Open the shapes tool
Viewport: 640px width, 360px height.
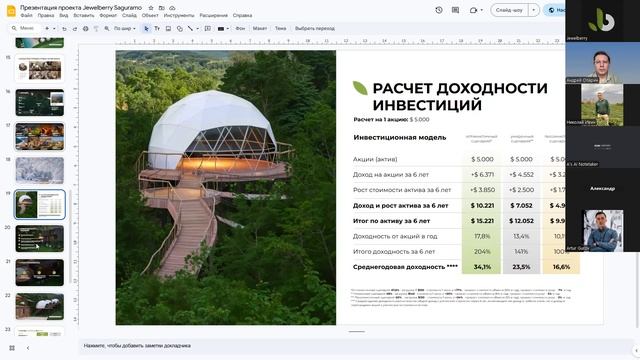[x=180, y=29]
